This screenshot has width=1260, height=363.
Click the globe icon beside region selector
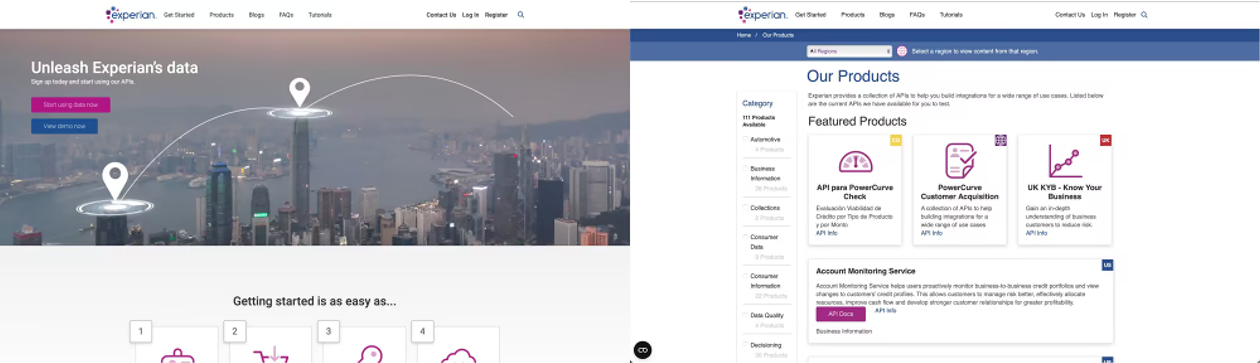pos(902,51)
